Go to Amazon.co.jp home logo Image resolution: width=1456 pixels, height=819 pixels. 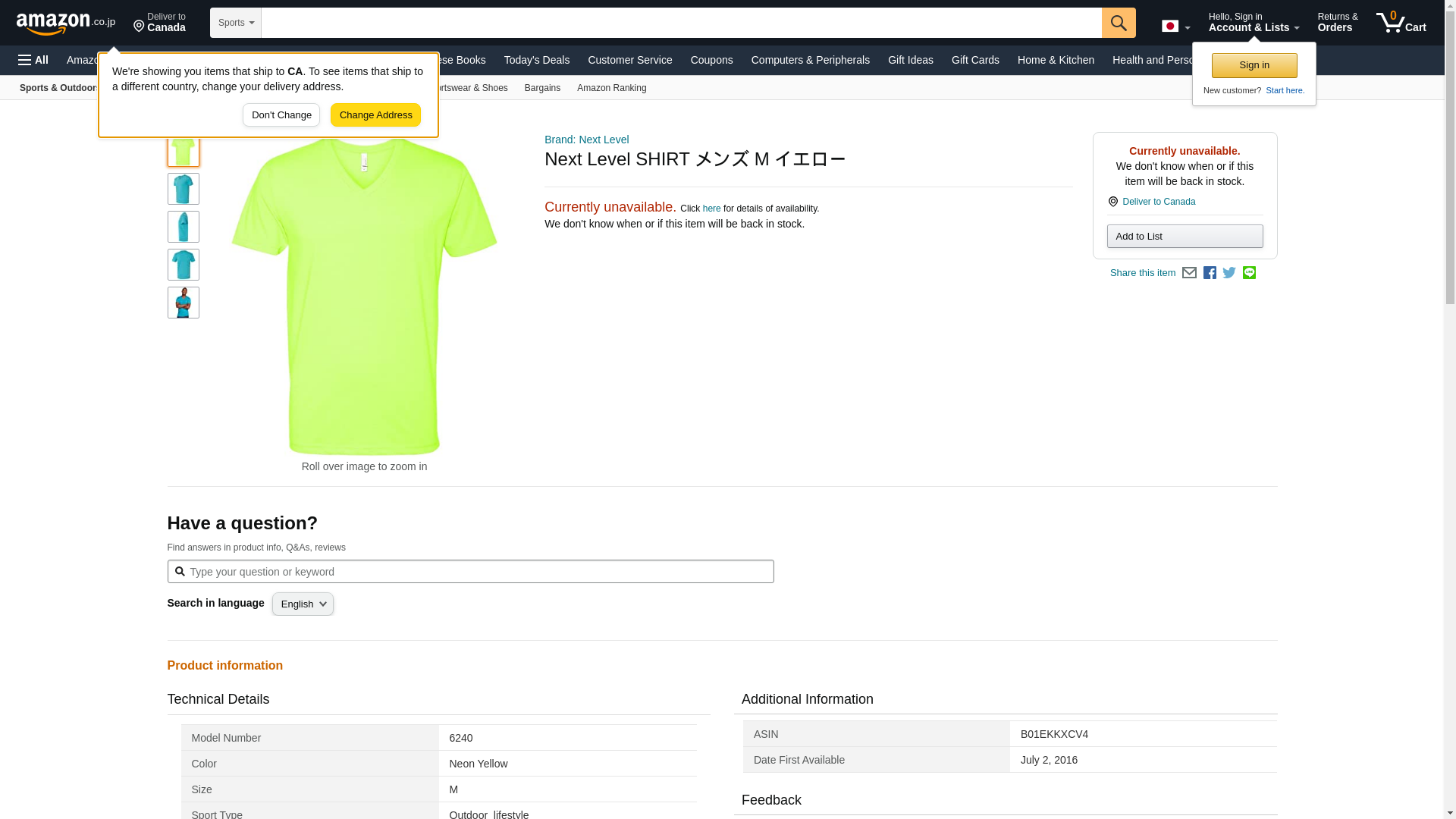65,24
